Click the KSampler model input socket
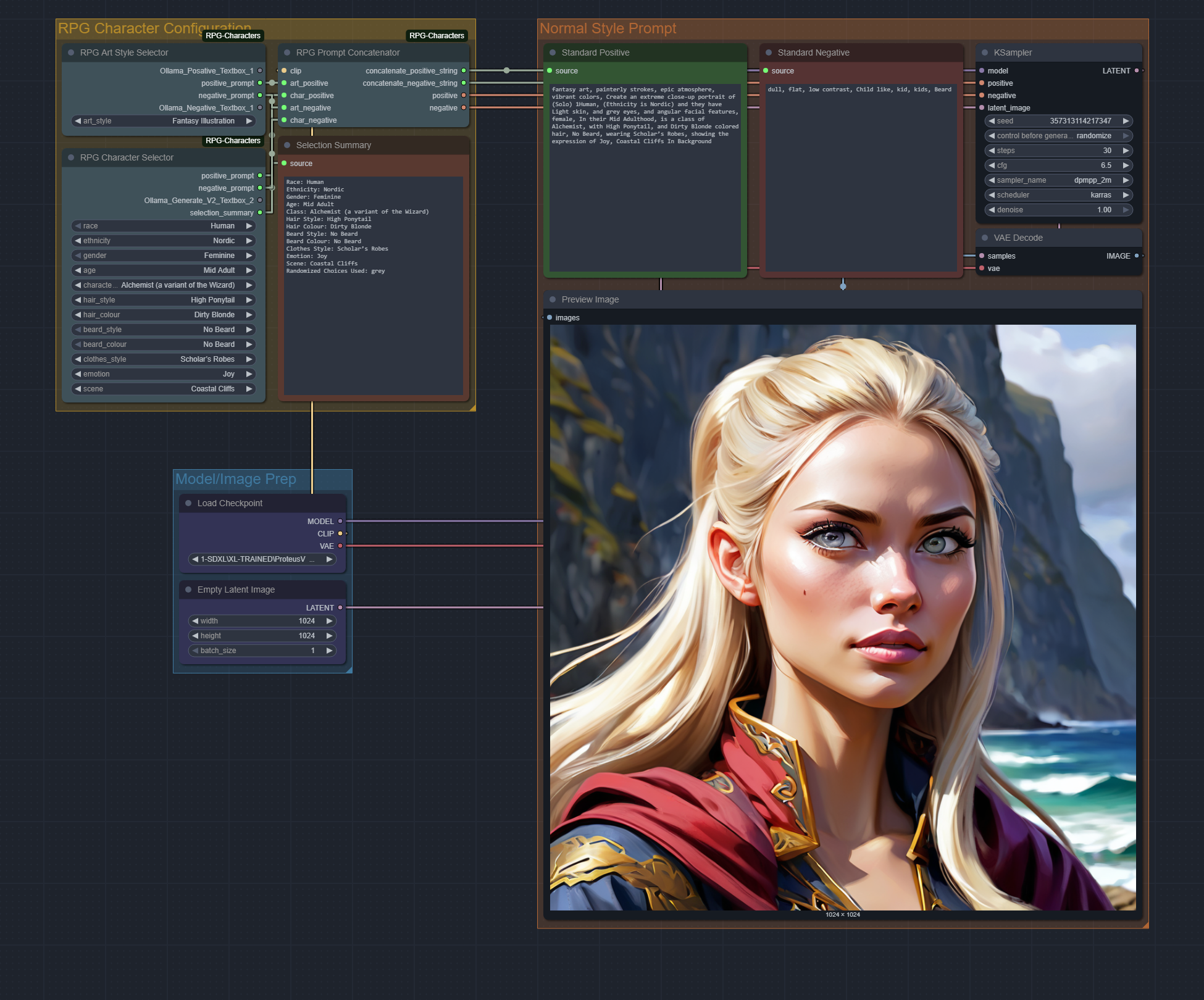The height and width of the screenshot is (1000, 1204). [982, 71]
